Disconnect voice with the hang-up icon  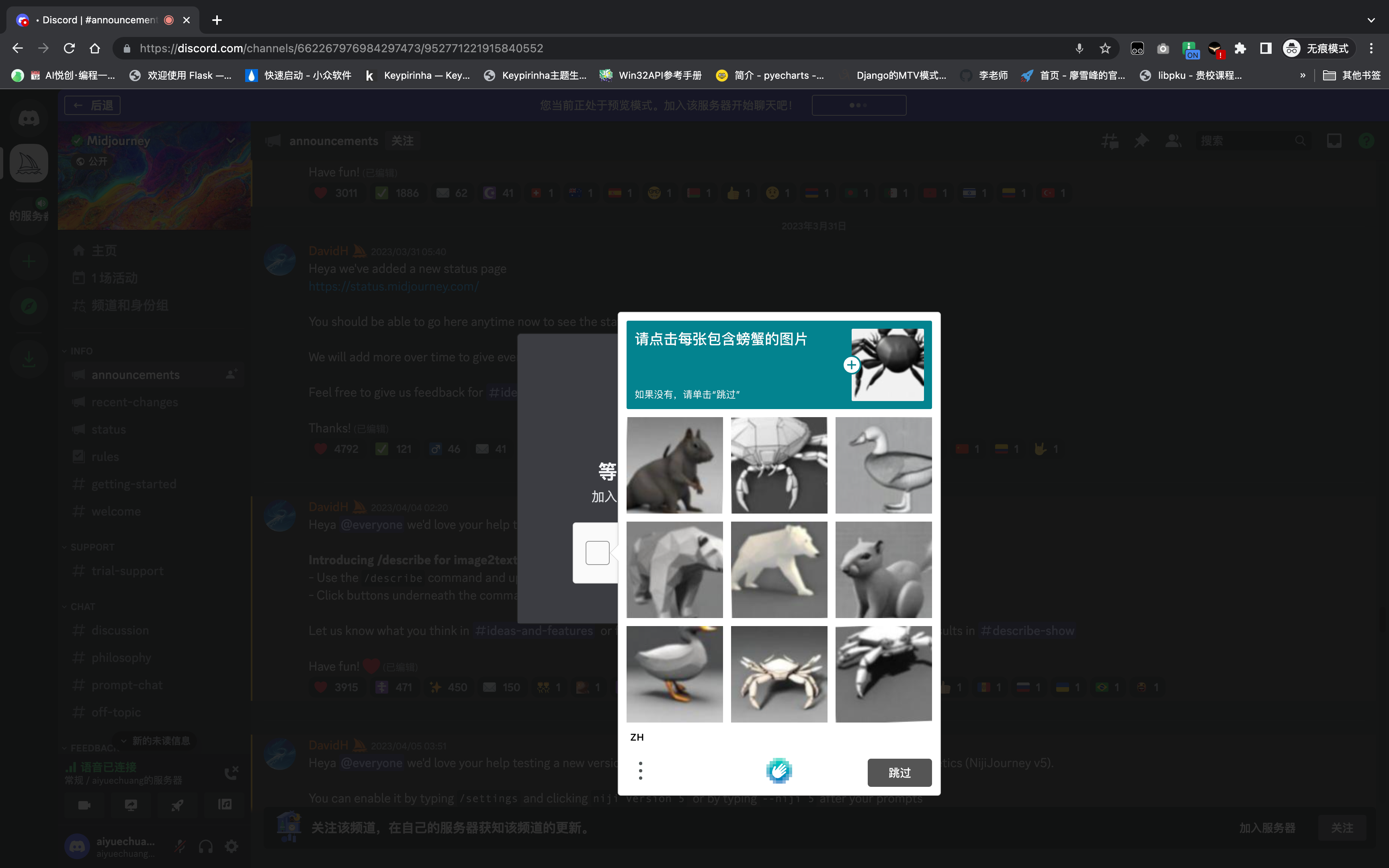(x=231, y=773)
